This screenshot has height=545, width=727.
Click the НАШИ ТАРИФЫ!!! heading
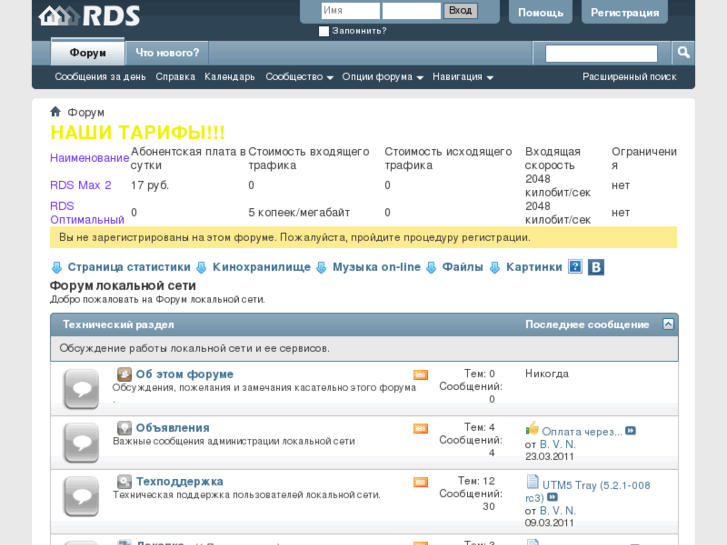point(138,133)
